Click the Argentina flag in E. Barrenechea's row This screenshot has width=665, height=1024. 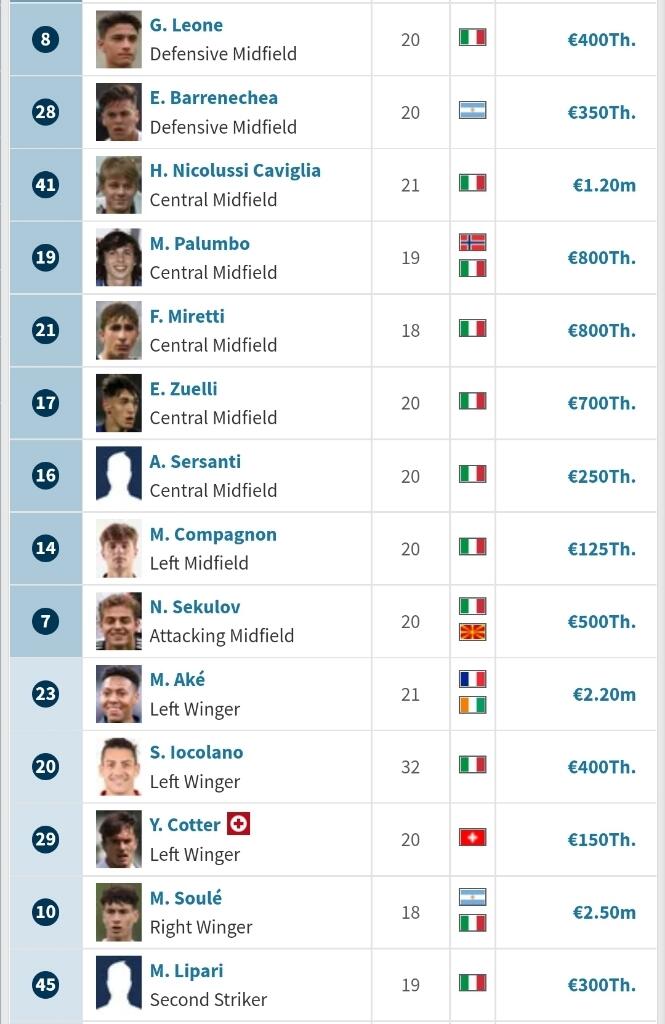click(x=472, y=110)
